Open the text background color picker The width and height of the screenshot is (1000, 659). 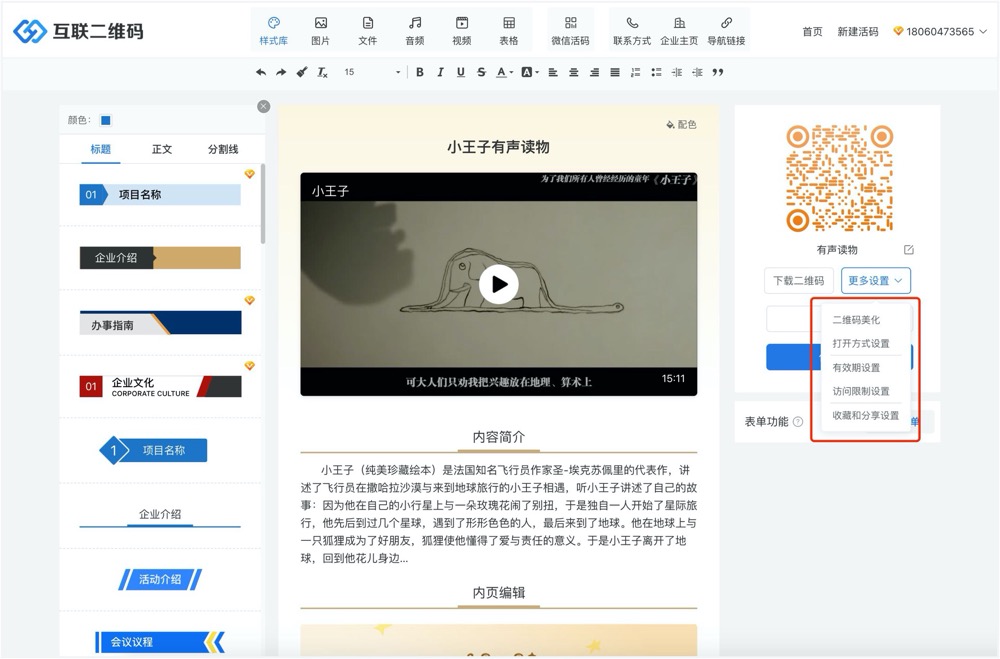529,72
